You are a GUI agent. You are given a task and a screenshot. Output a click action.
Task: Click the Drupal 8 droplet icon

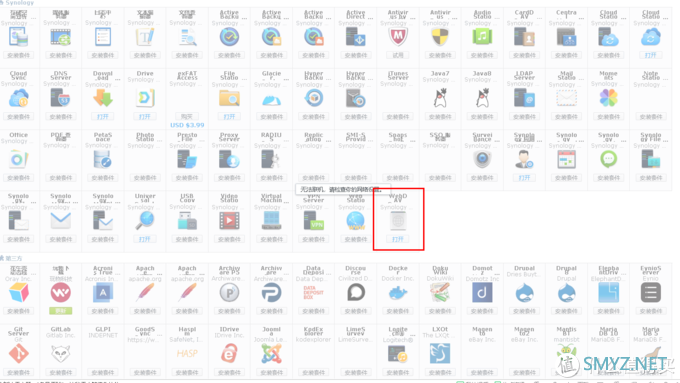(x=566, y=293)
